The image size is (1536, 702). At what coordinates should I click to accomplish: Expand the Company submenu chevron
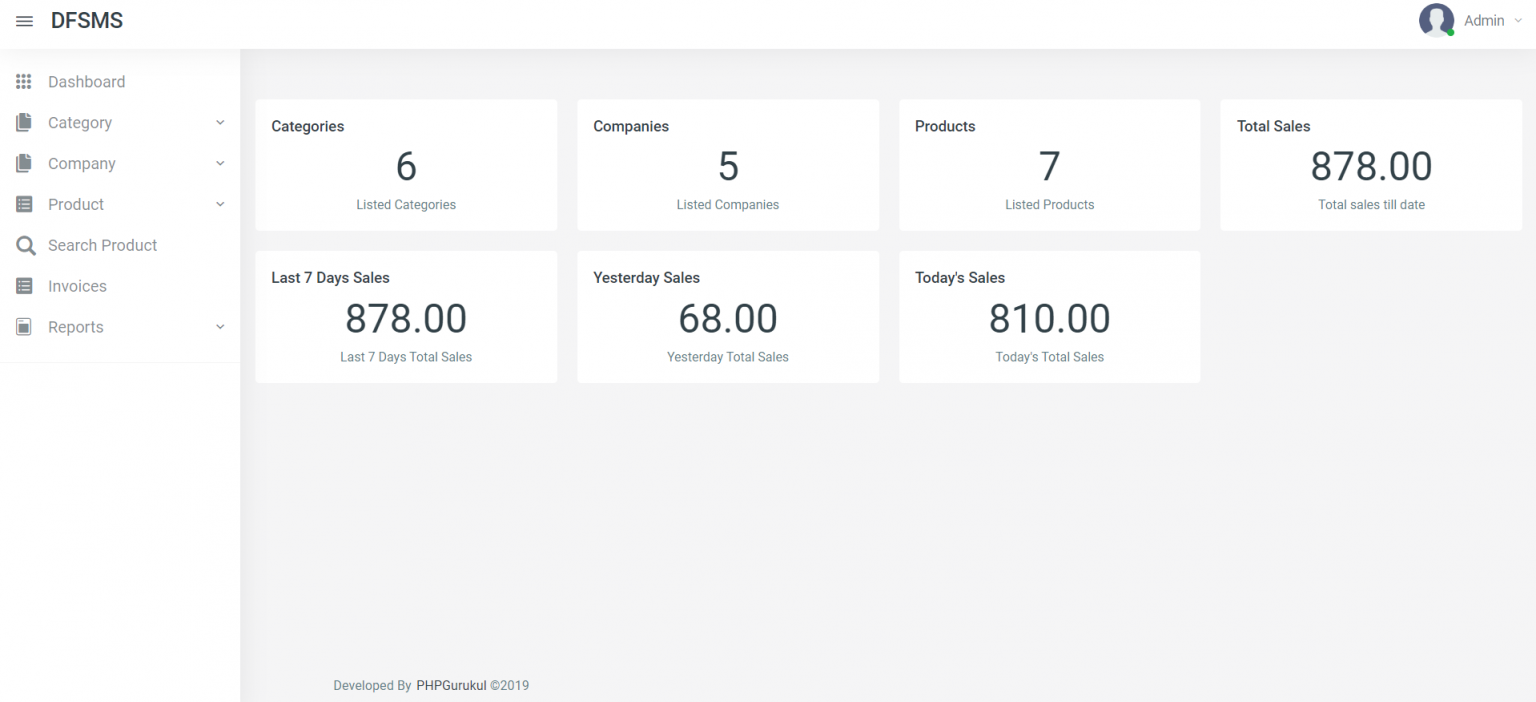(x=220, y=164)
